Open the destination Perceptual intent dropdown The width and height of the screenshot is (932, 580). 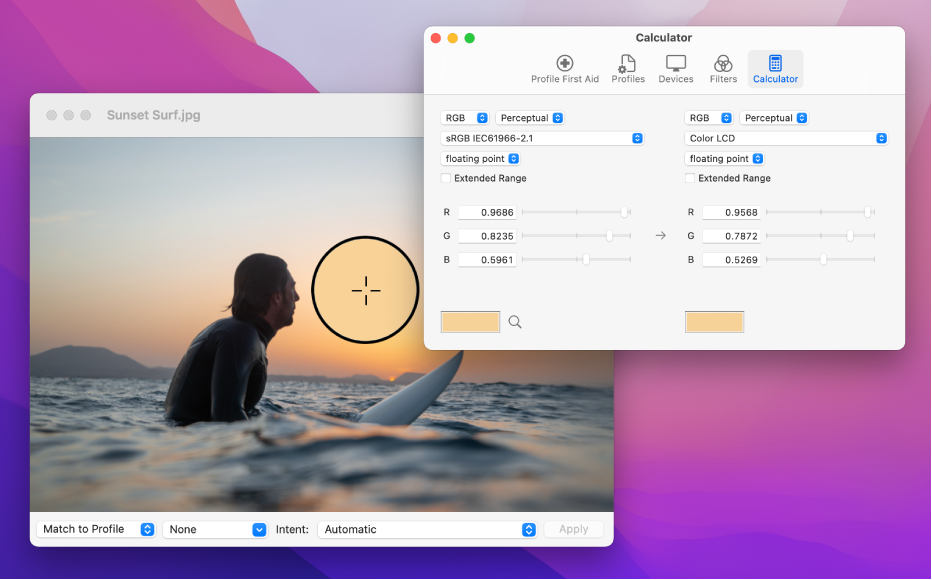[x=774, y=118]
